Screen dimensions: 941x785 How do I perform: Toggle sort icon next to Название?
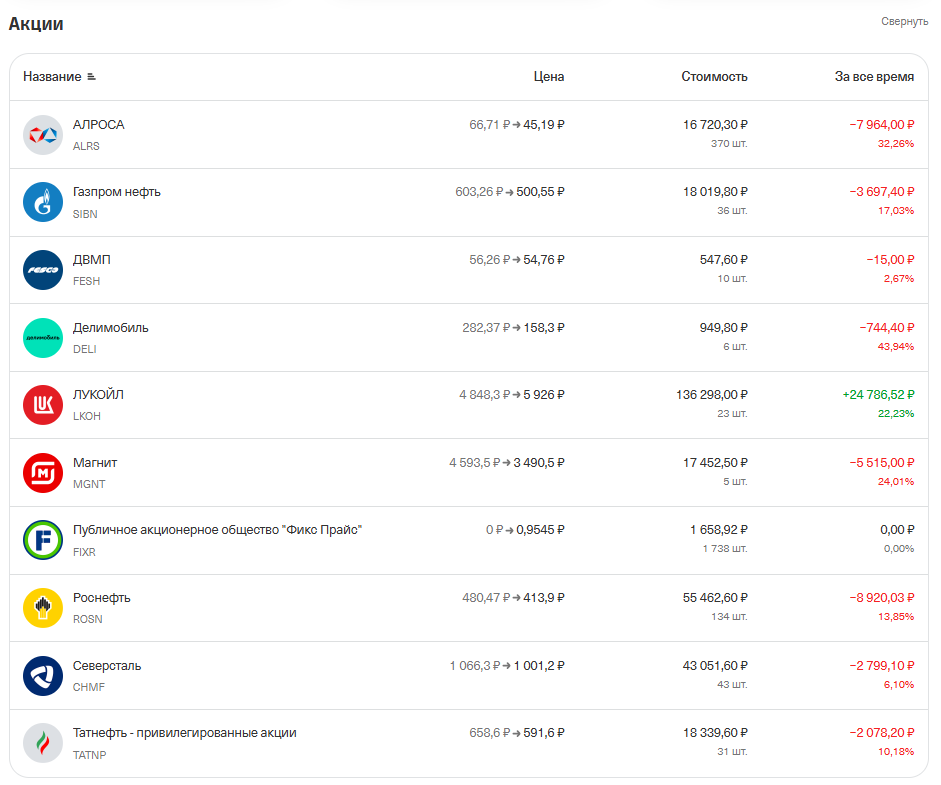point(91,77)
